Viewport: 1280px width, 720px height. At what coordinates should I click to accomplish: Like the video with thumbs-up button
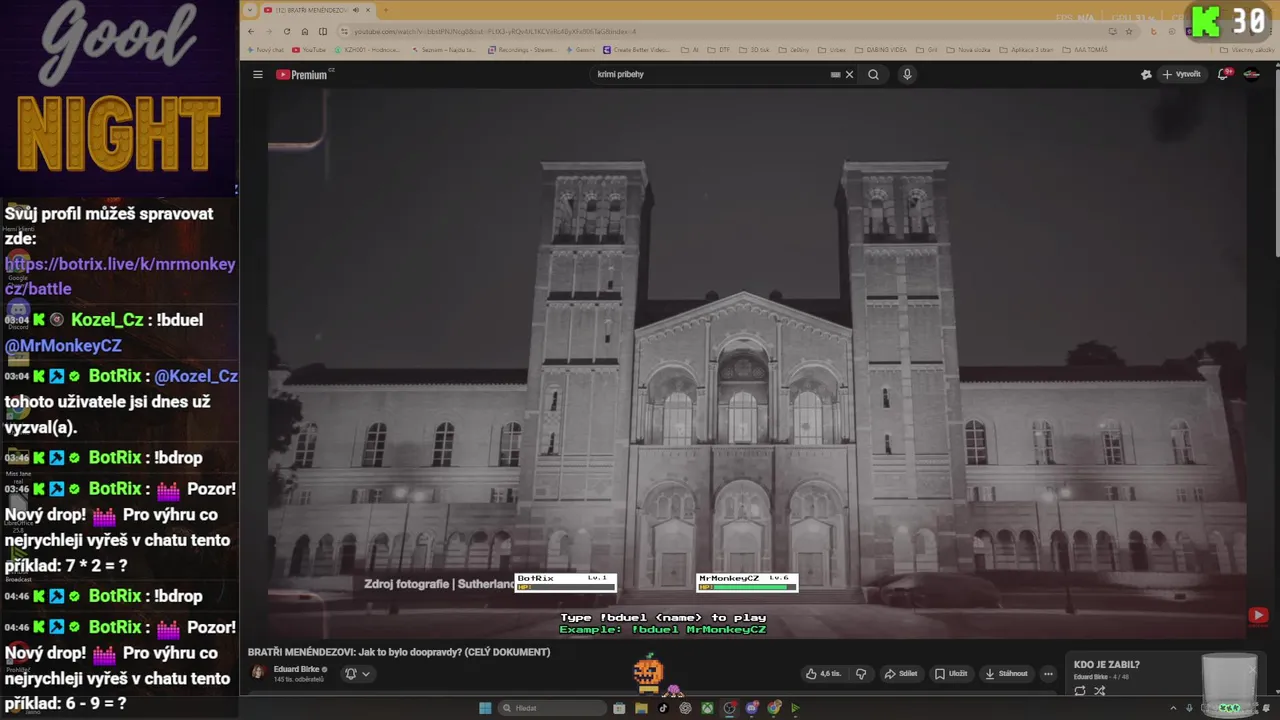tap(823, 674)
